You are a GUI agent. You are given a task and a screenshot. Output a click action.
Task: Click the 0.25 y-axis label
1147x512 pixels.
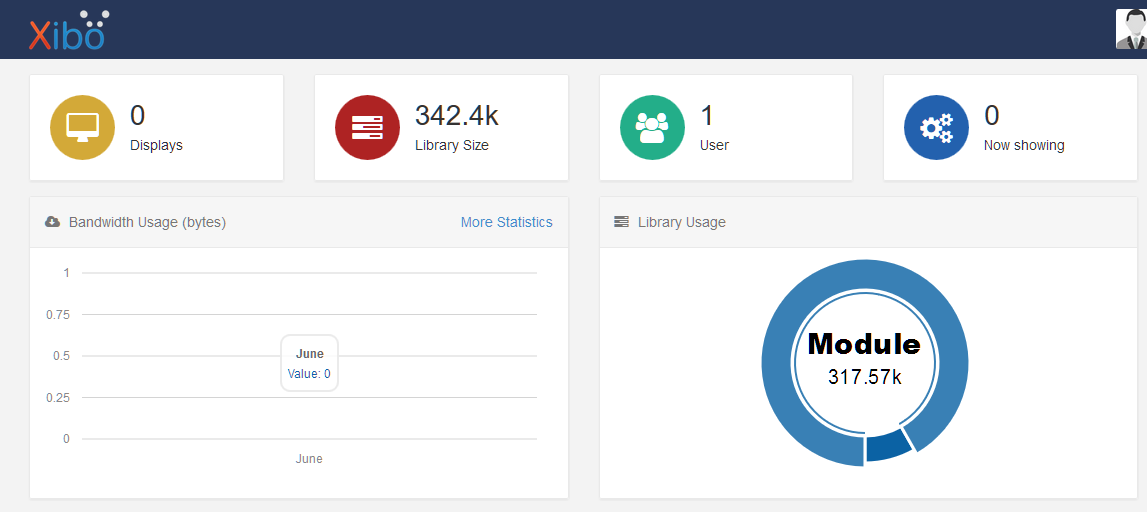(57, 397)
